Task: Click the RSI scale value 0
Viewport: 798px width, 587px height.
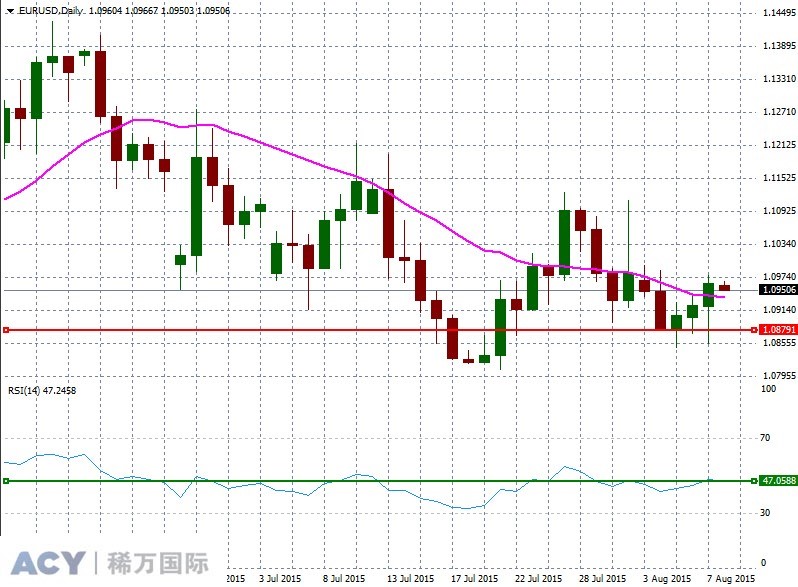Action: tap(763, 563)
